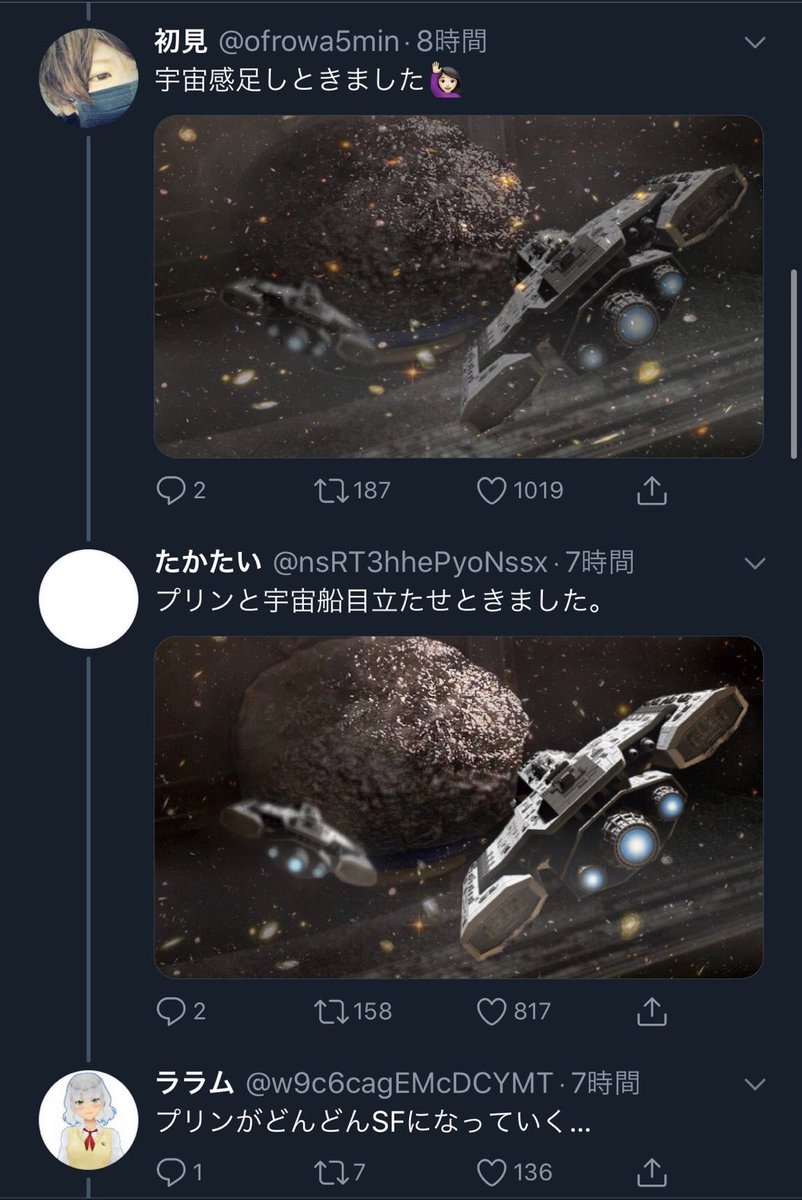Share たかたい's tweet via share icon
The height and width of the screenshot is (1200, 802).
651,1011
